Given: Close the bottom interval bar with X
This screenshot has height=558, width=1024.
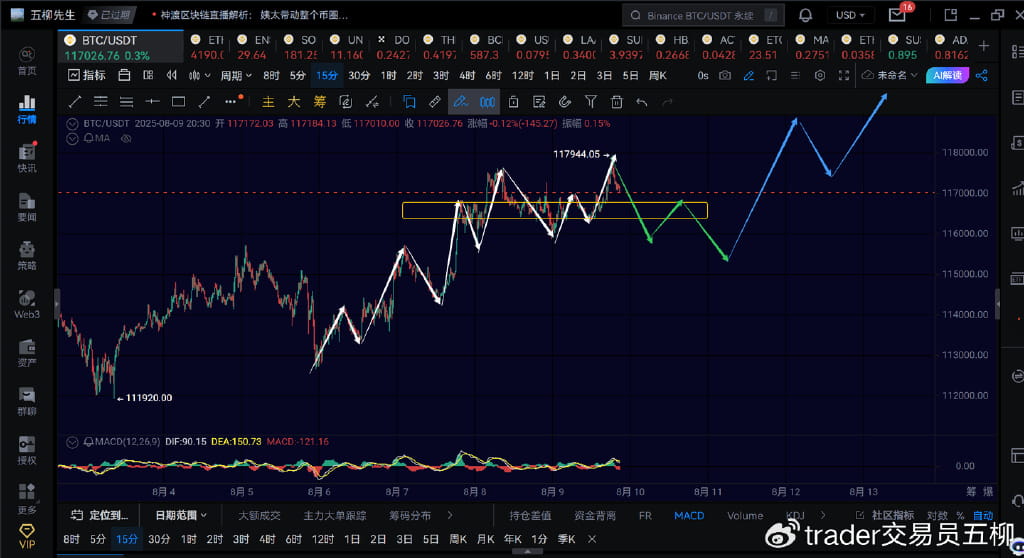Looking at the screenshot, I should pos(592,539).
